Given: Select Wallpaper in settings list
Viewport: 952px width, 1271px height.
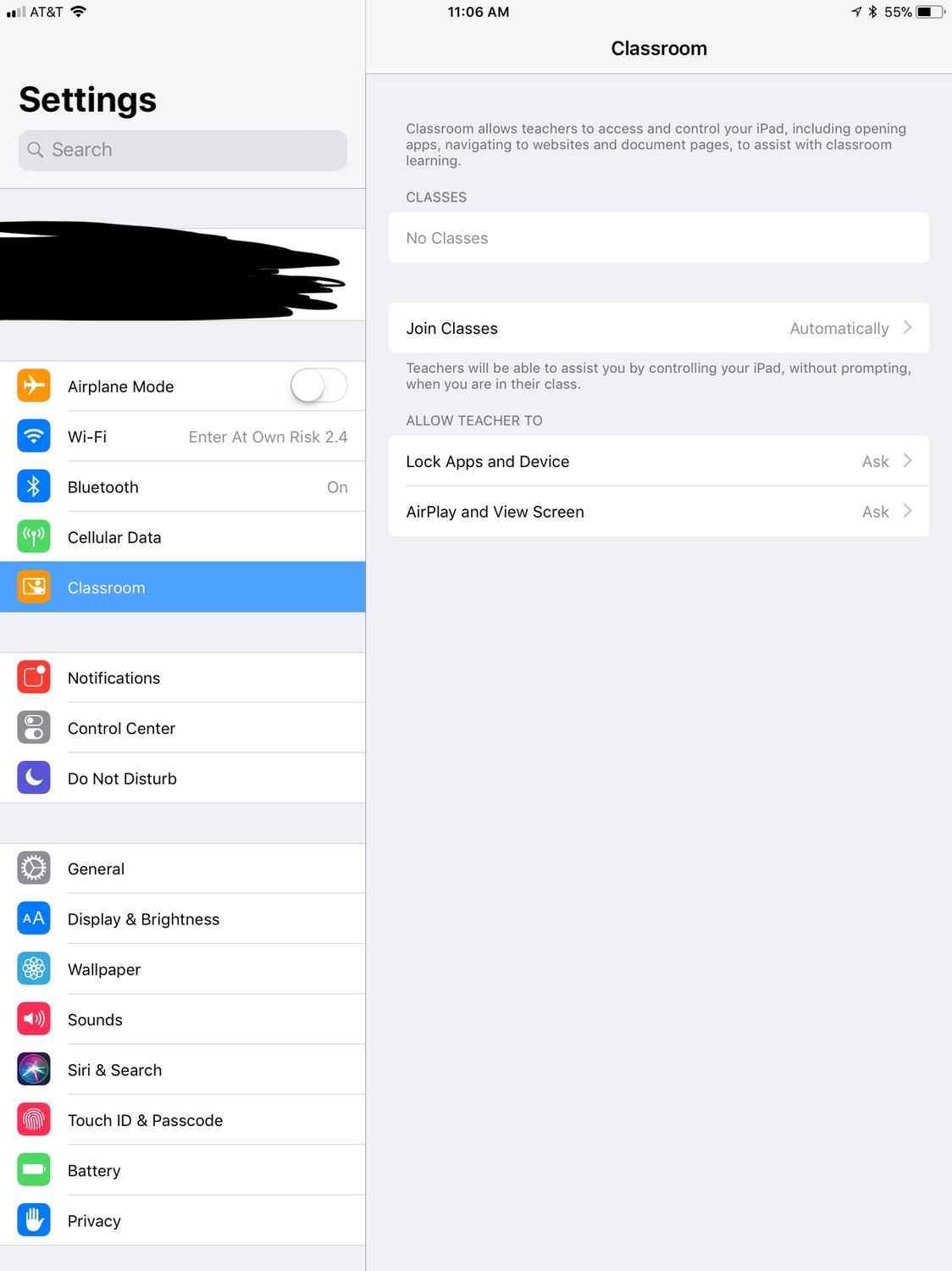Looking at the screenshot, I should pos(183,969).
